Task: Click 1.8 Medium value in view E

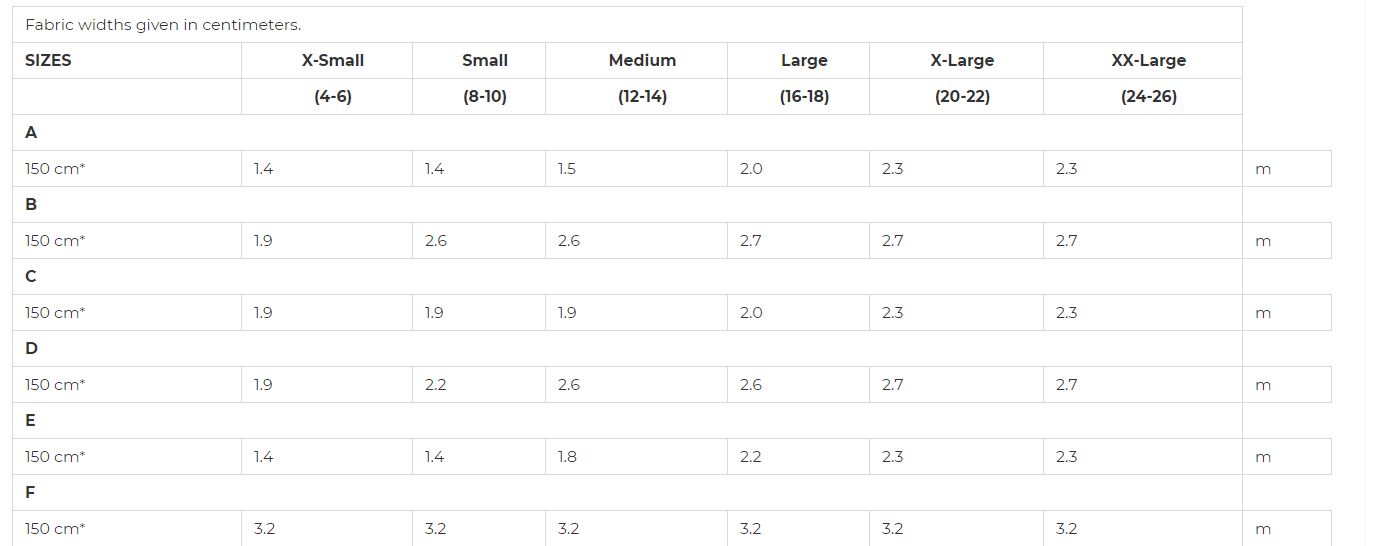Action: click(x=567, y=457)
